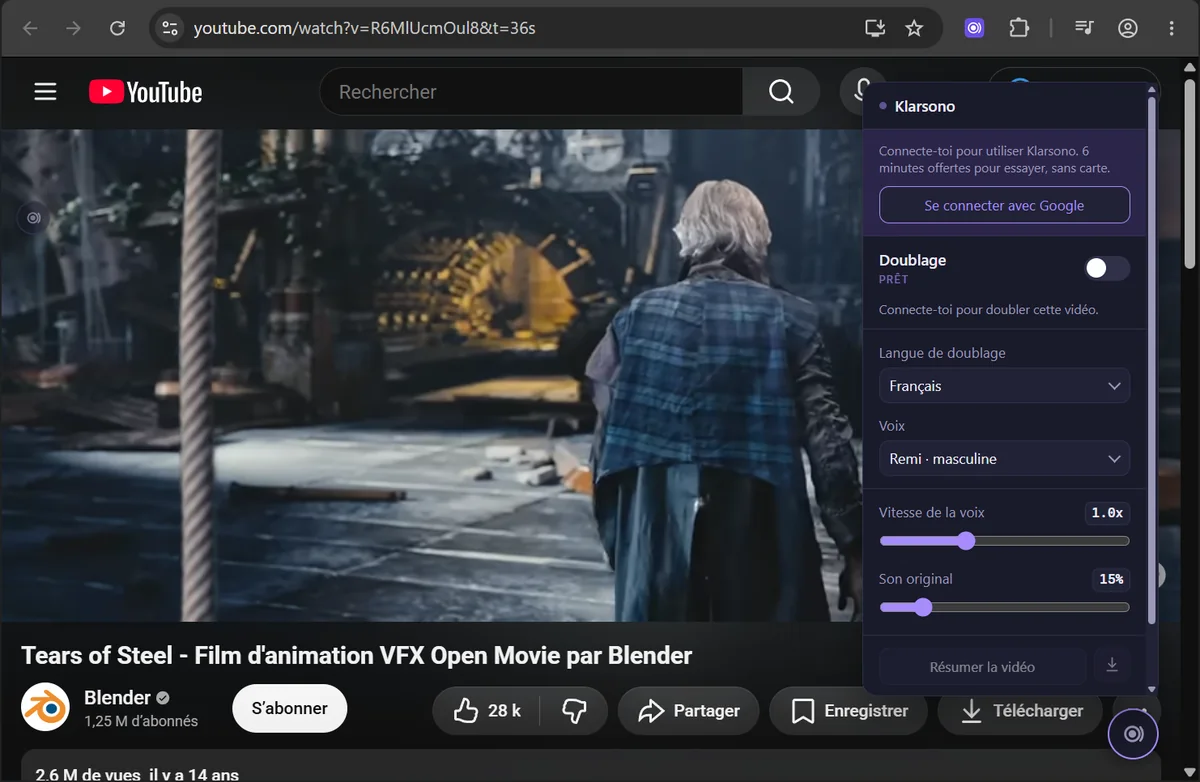Click the Klarsono panel scrollbar

(1151, 360)
